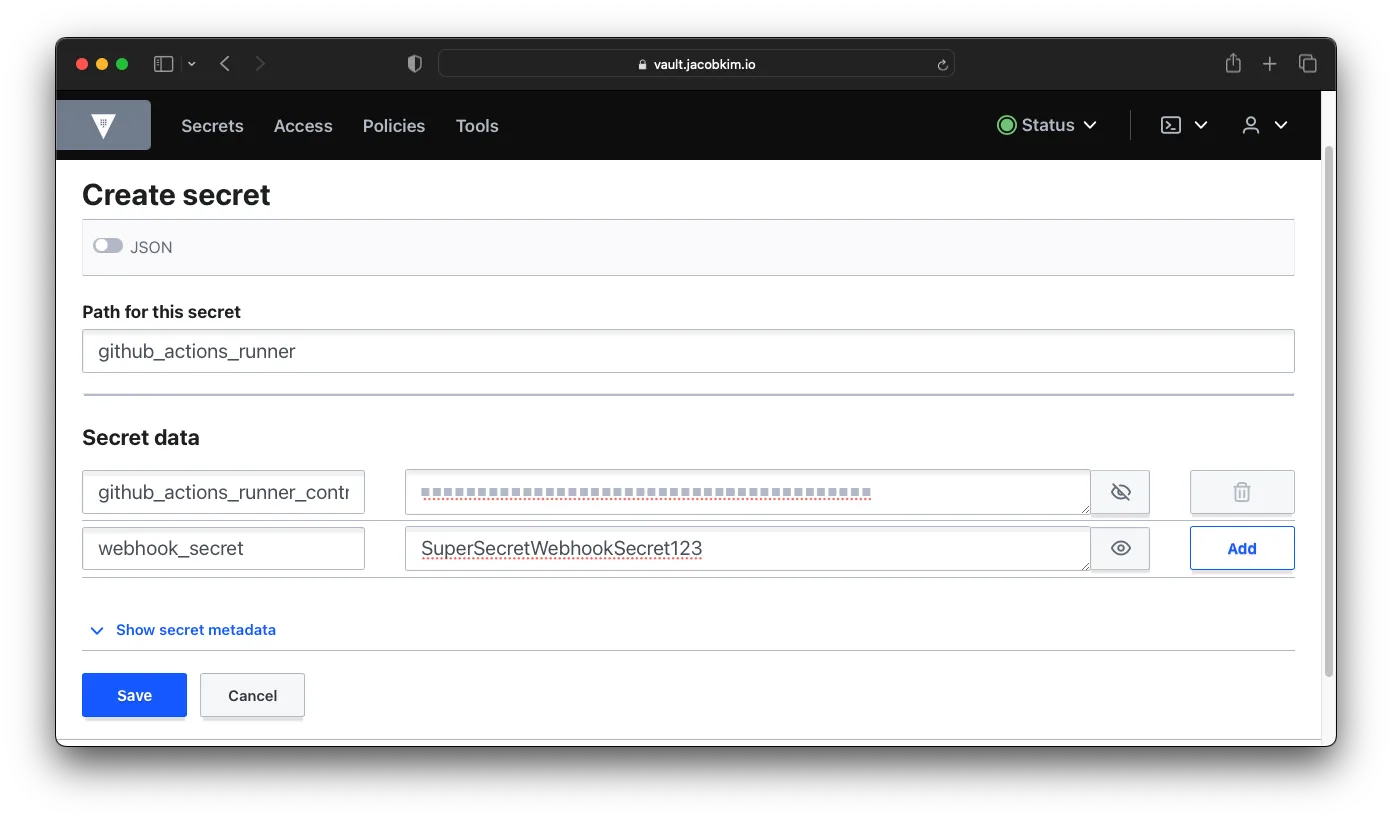The height and width of the screenshot is (820, 1392).
Task: Add another secret data row
Action: (x=1242, y=548)
